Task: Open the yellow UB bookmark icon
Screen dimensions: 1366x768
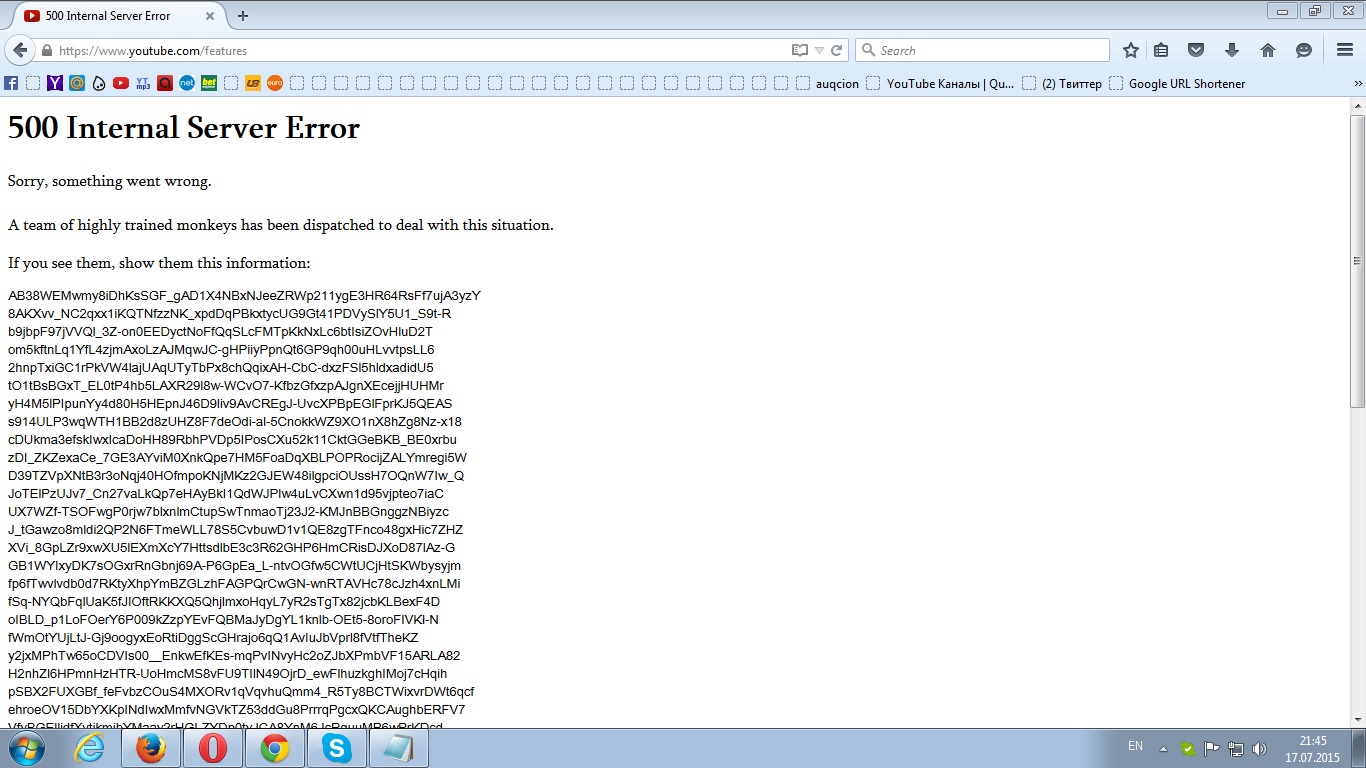Action: click(x=253, y=83)
